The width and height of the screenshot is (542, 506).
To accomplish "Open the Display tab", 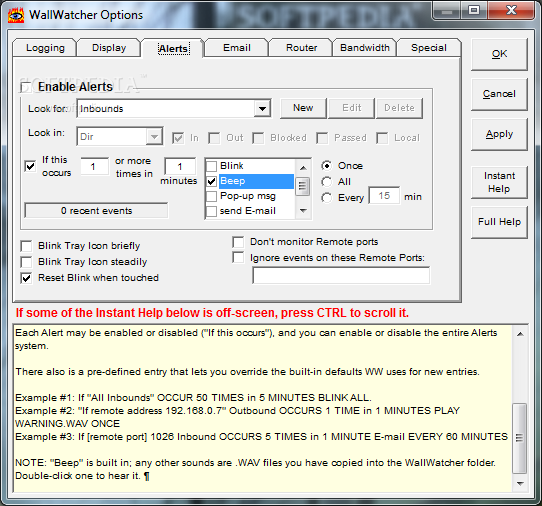I will pos(109,48).
